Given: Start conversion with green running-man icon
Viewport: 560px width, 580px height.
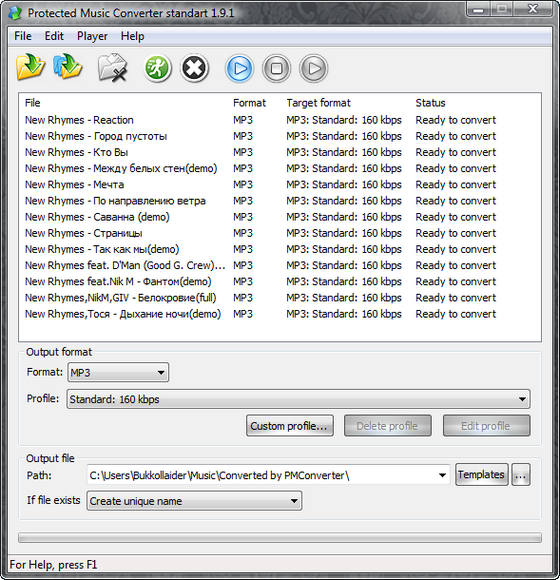Looking at the screenshot, I should coord(157,68).
